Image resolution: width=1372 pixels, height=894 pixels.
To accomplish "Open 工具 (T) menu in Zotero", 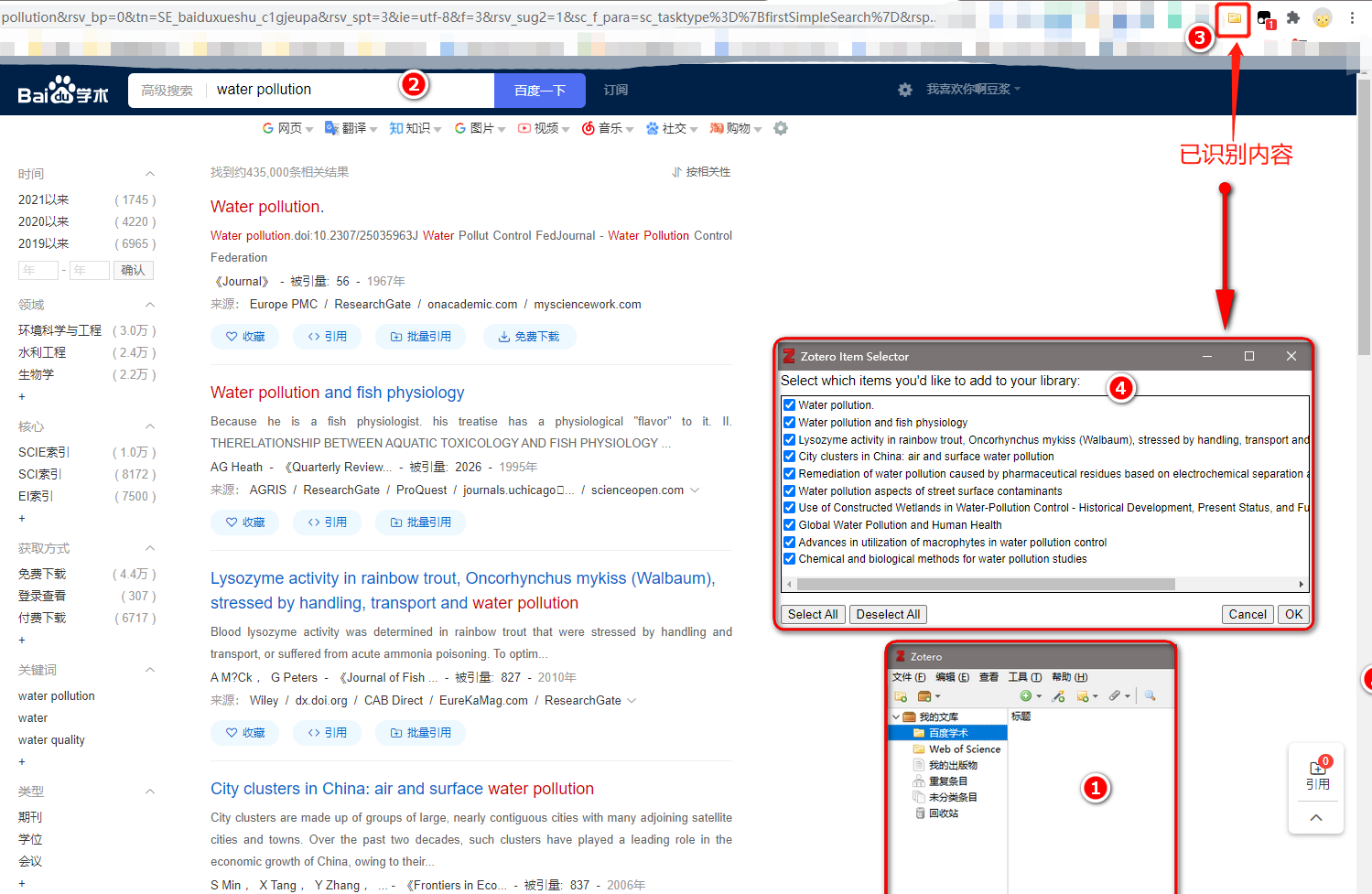I will (x=1025, y=677).
